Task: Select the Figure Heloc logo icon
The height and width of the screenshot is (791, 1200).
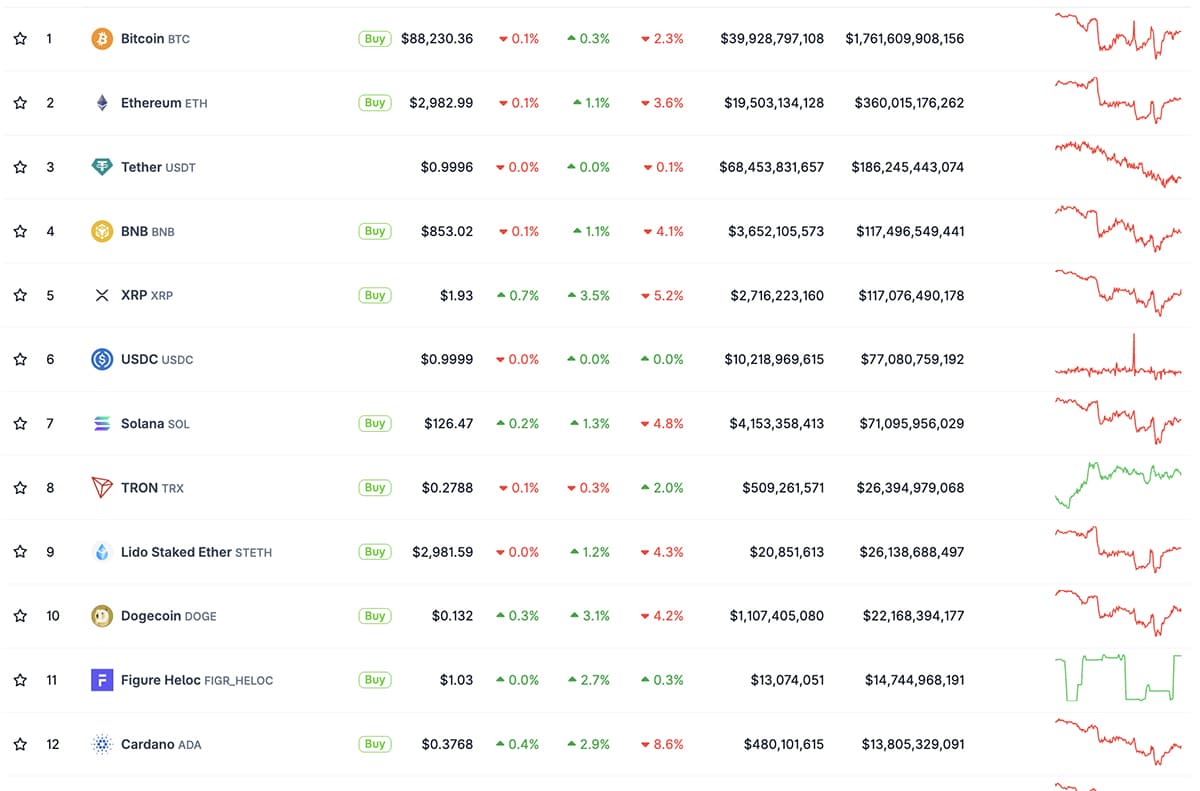Action: pos(100,679)
